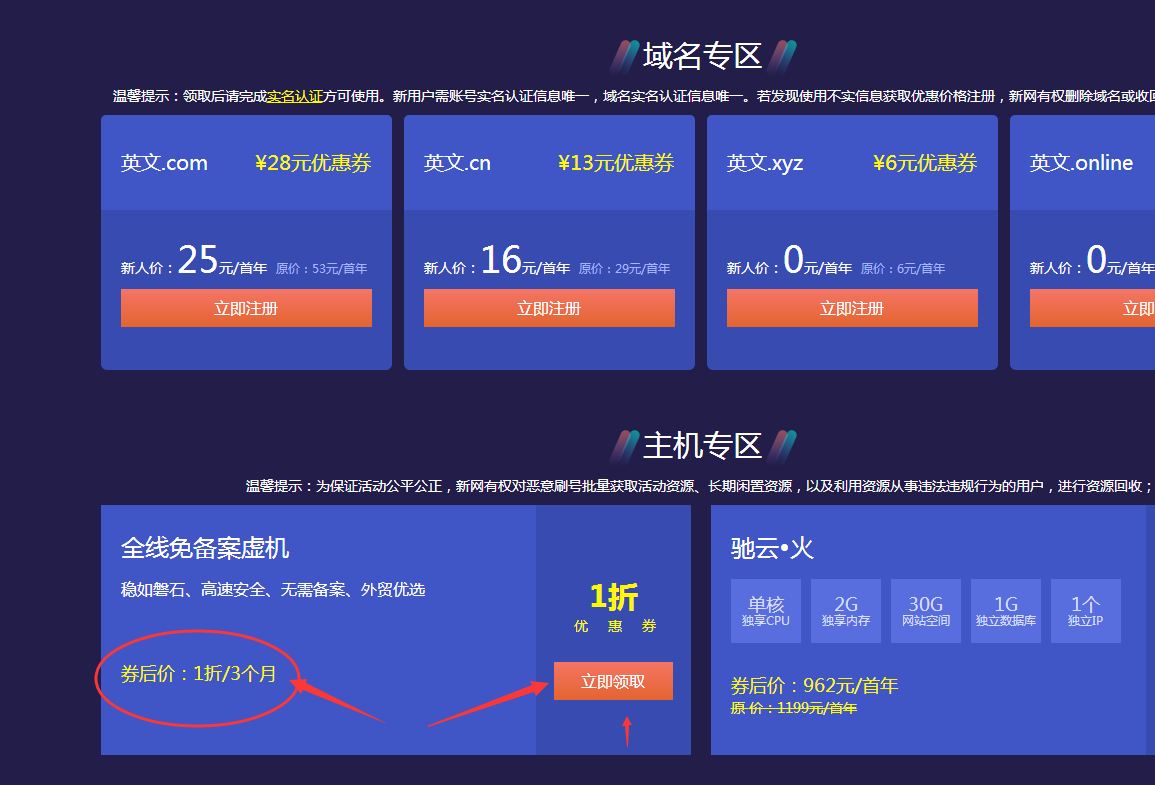Click the 域名专区 section heading
The image size is (1155, 785).
tap(702, 56)
